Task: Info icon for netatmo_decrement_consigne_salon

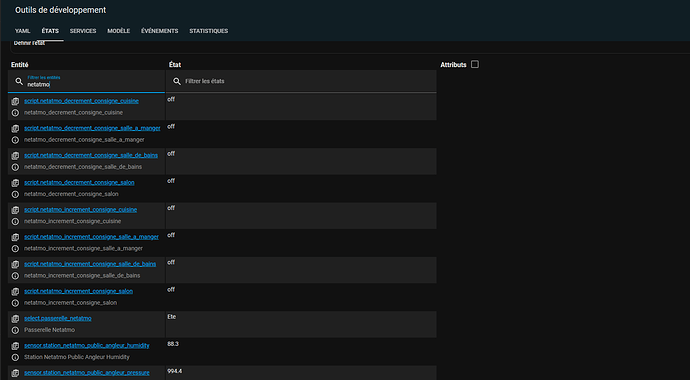Action: coord(15,194)
